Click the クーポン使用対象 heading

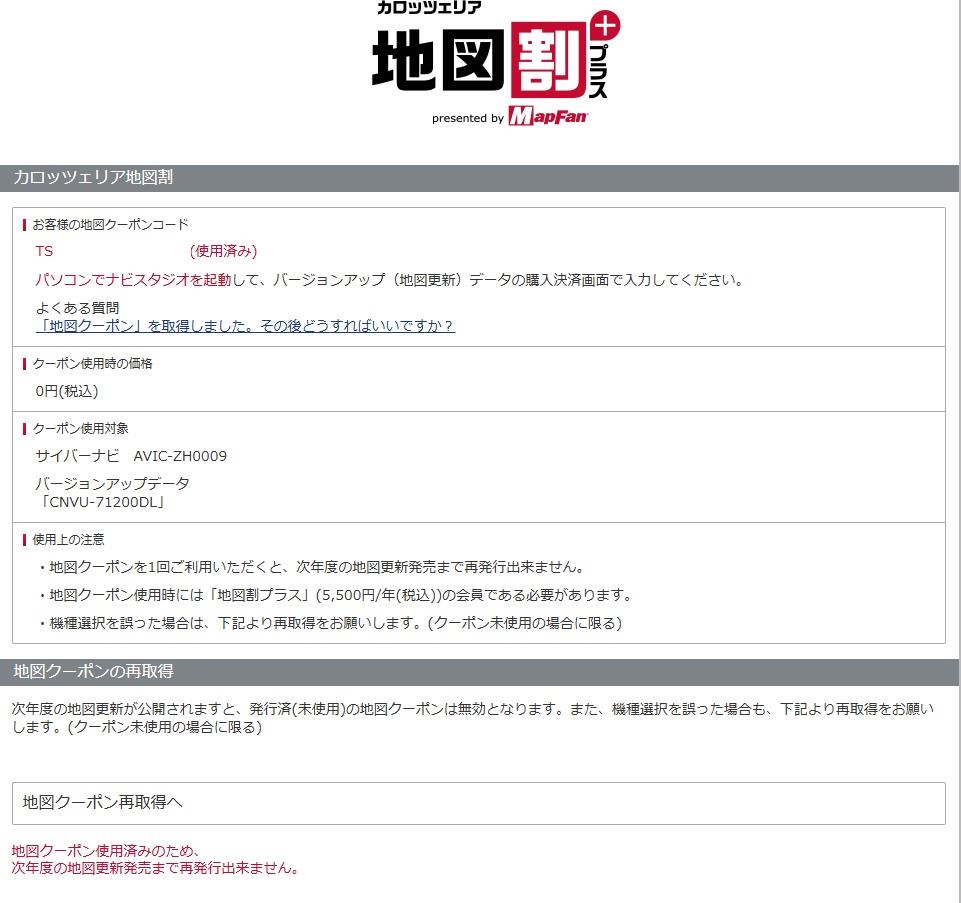pyautogui.click(x=80, y=429)
